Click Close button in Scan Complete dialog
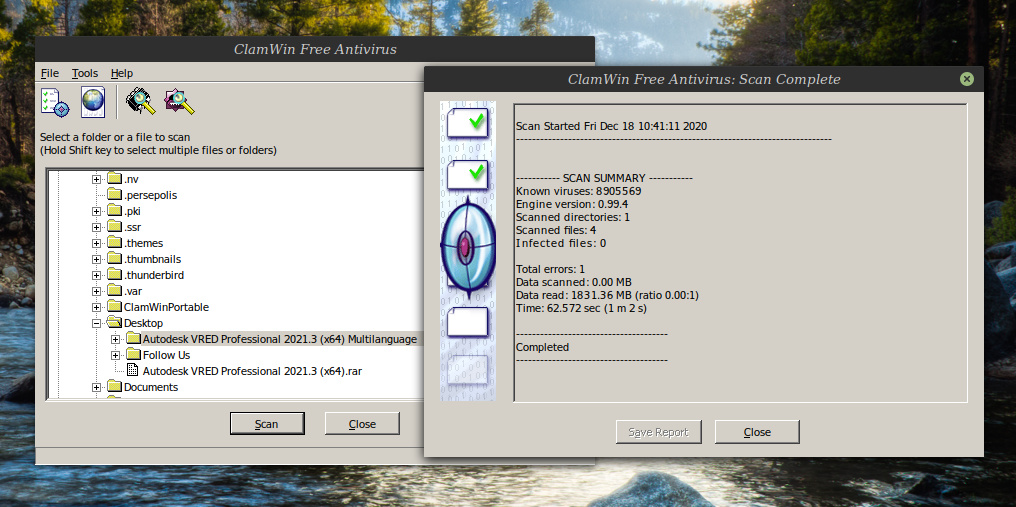 [x=757, y=432]
